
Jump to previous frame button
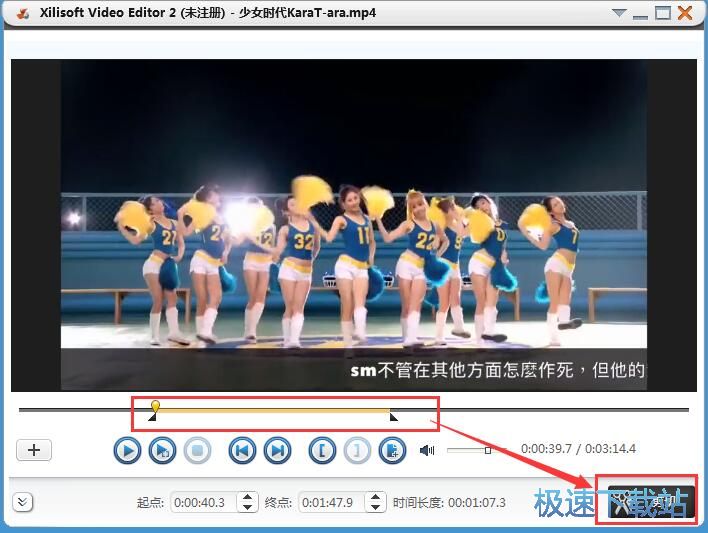point(242,450)
